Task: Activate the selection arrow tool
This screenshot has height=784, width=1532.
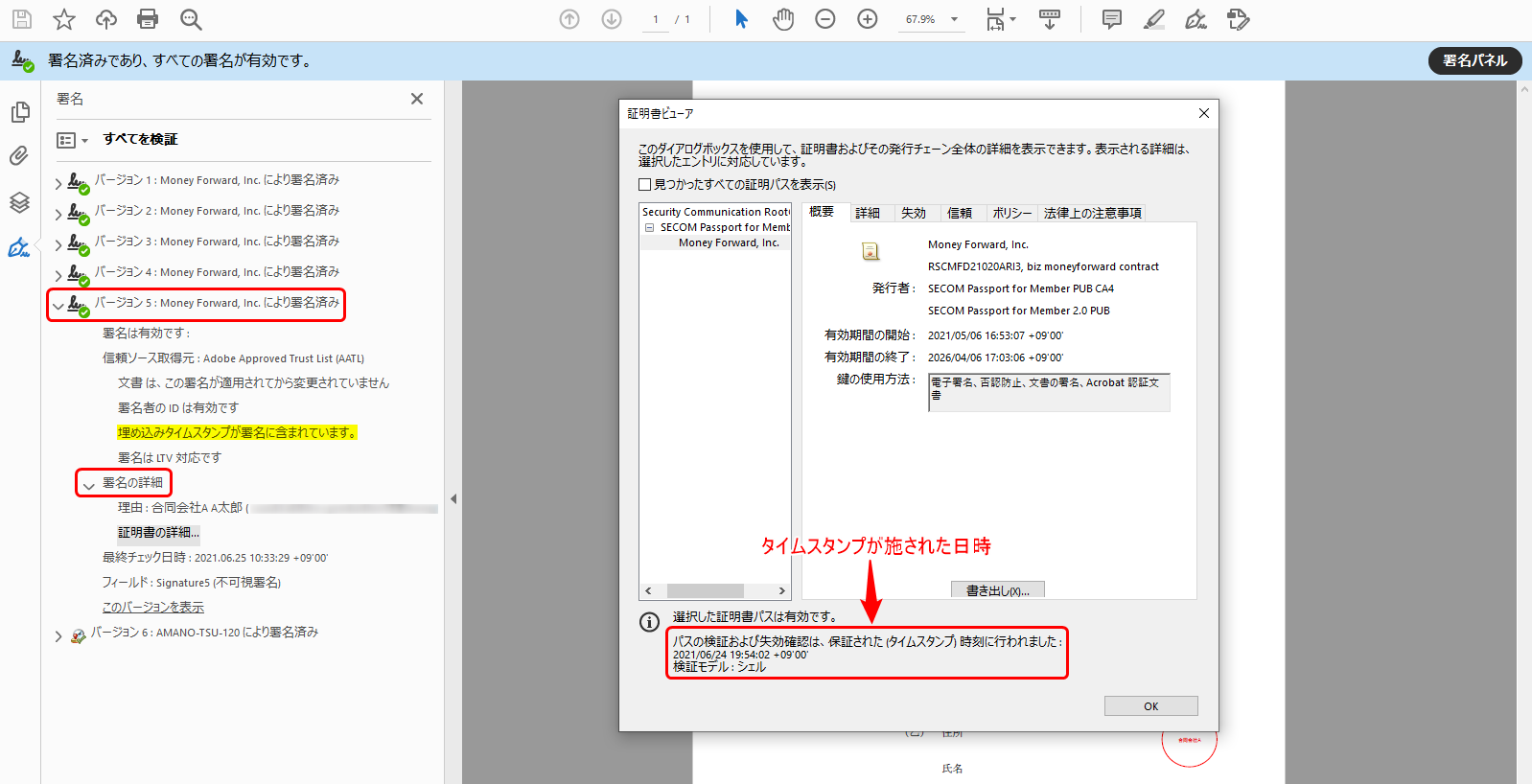Action: coord(741,19)
